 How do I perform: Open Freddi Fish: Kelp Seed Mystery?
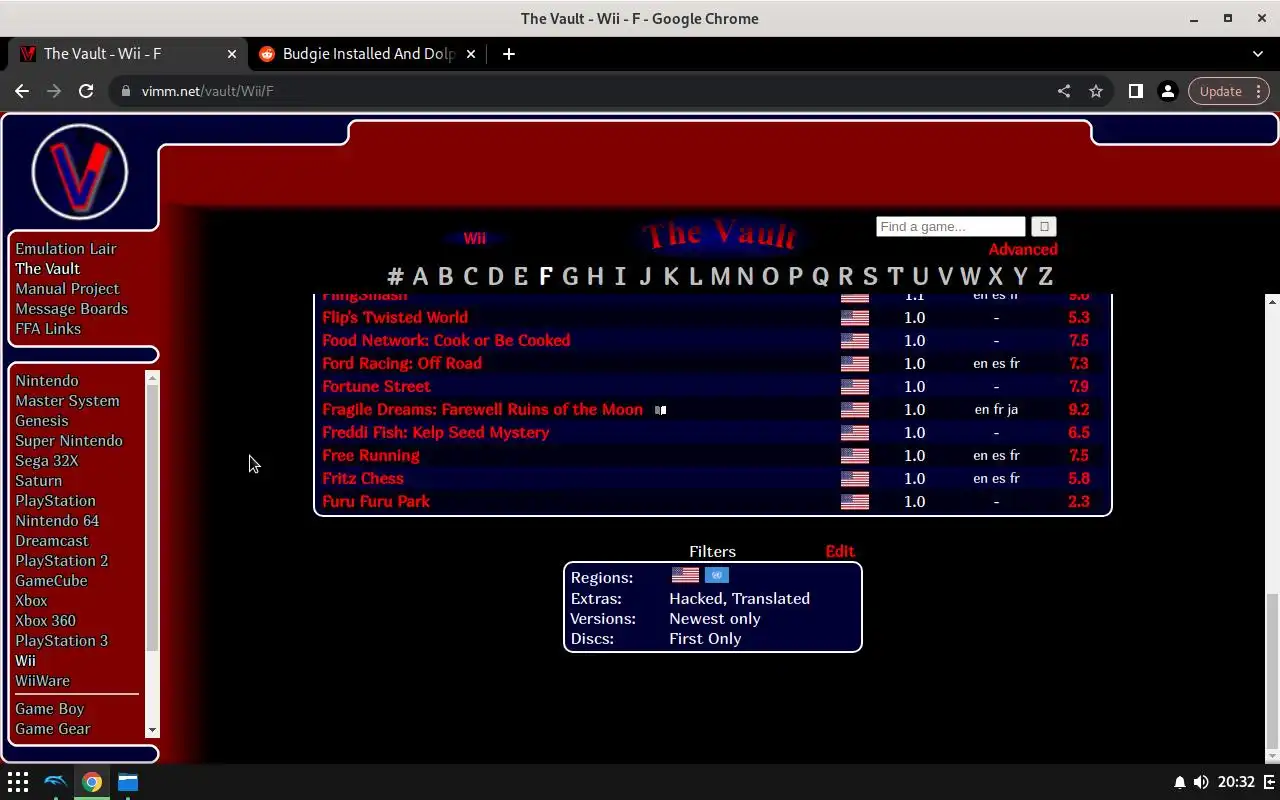(x=436, y=433)
